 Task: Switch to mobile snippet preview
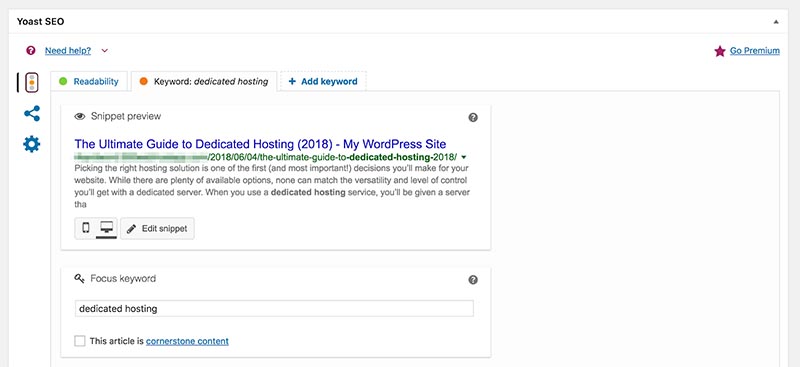86,228
